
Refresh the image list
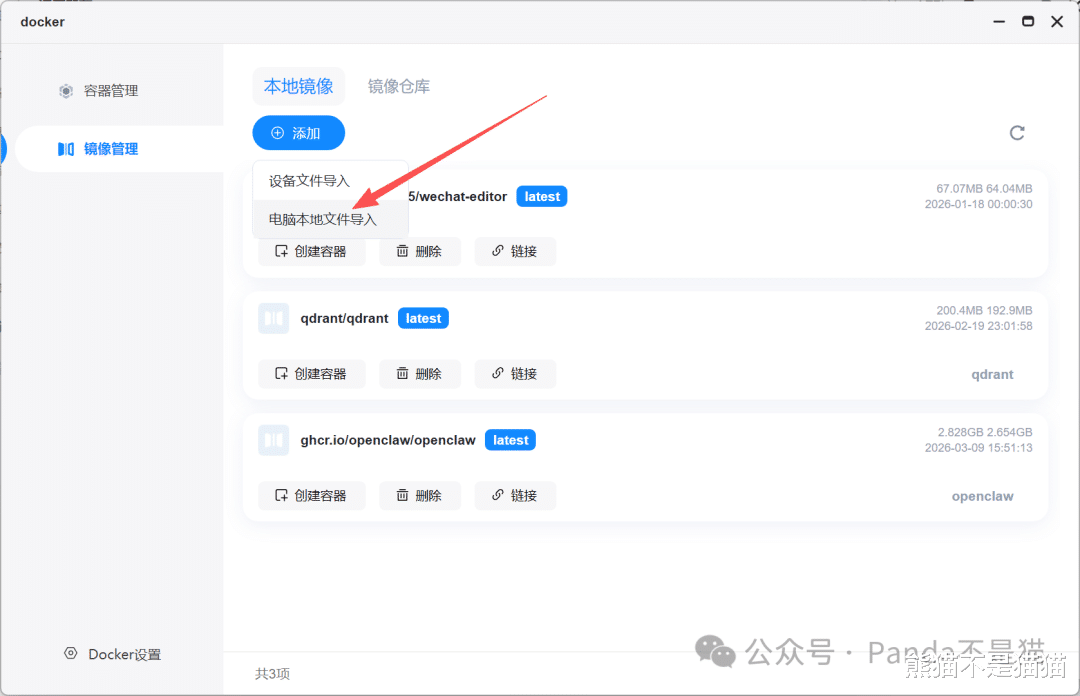point(1017,133)
